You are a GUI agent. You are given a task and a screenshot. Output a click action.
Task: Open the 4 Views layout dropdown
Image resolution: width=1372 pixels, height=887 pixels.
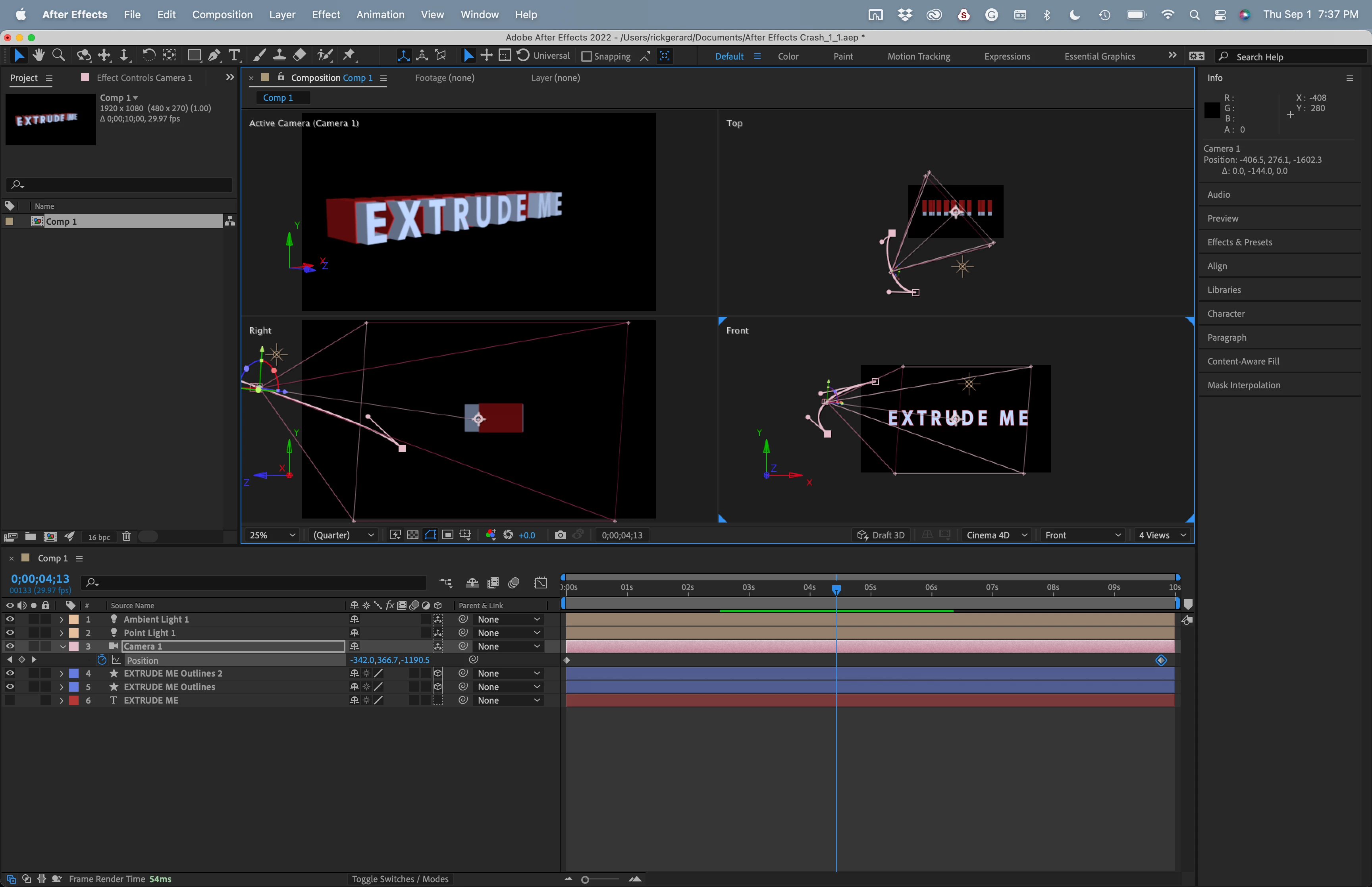[x=1162, y=535]
